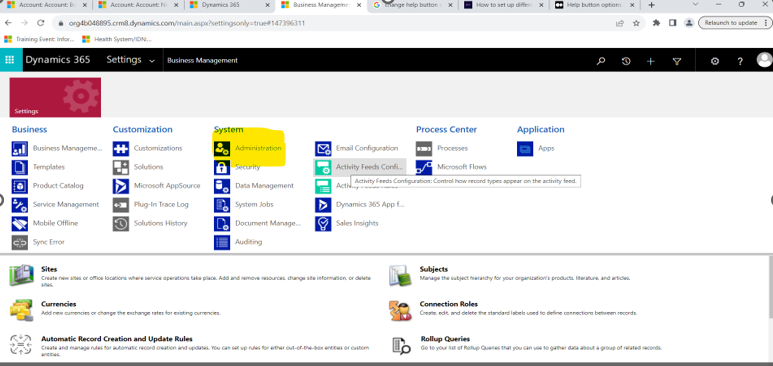Click the Settings red tile
773x366 pixels.
55,97
